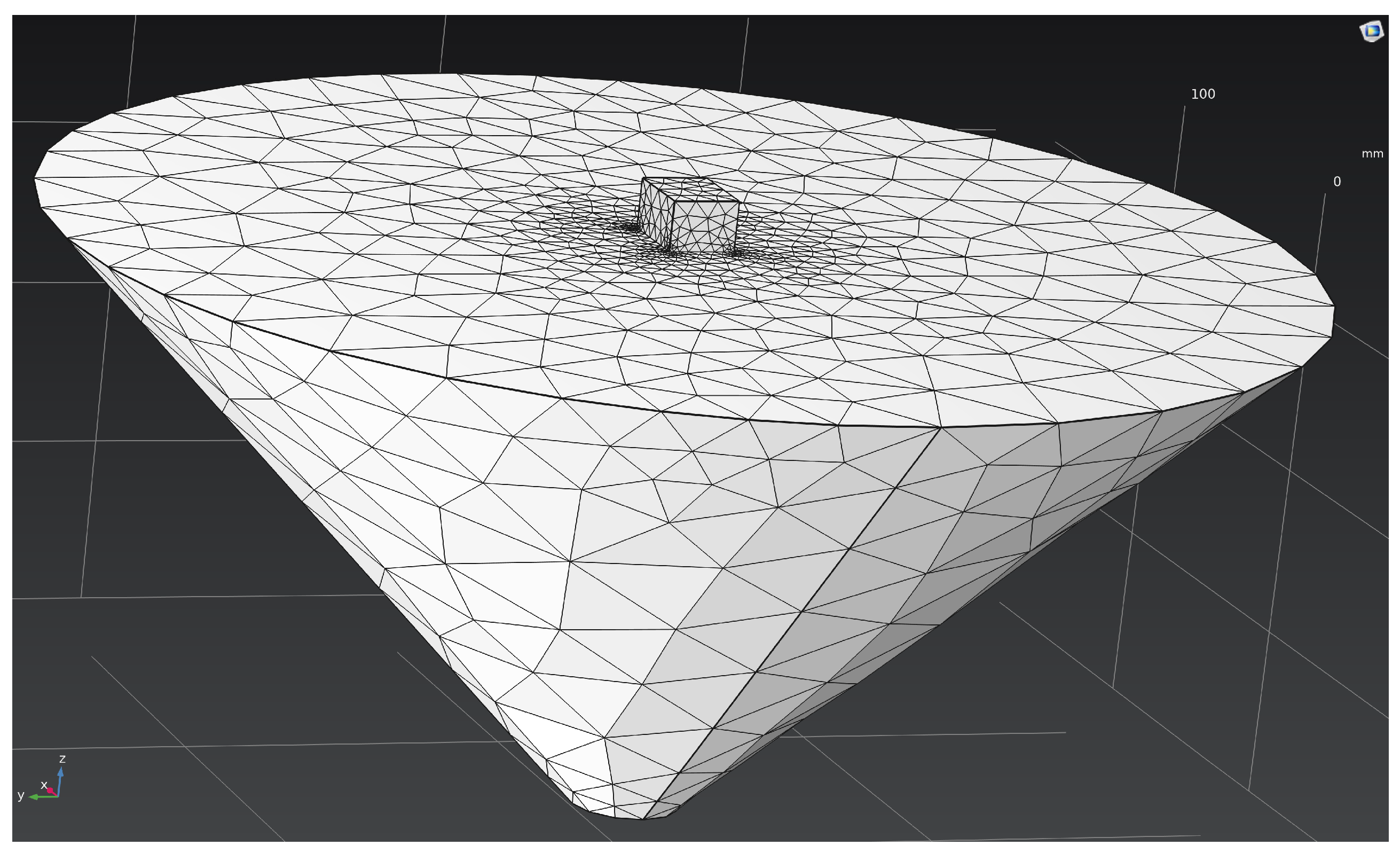
Task: Select the top face of the small block
Action: coord(690,190)
